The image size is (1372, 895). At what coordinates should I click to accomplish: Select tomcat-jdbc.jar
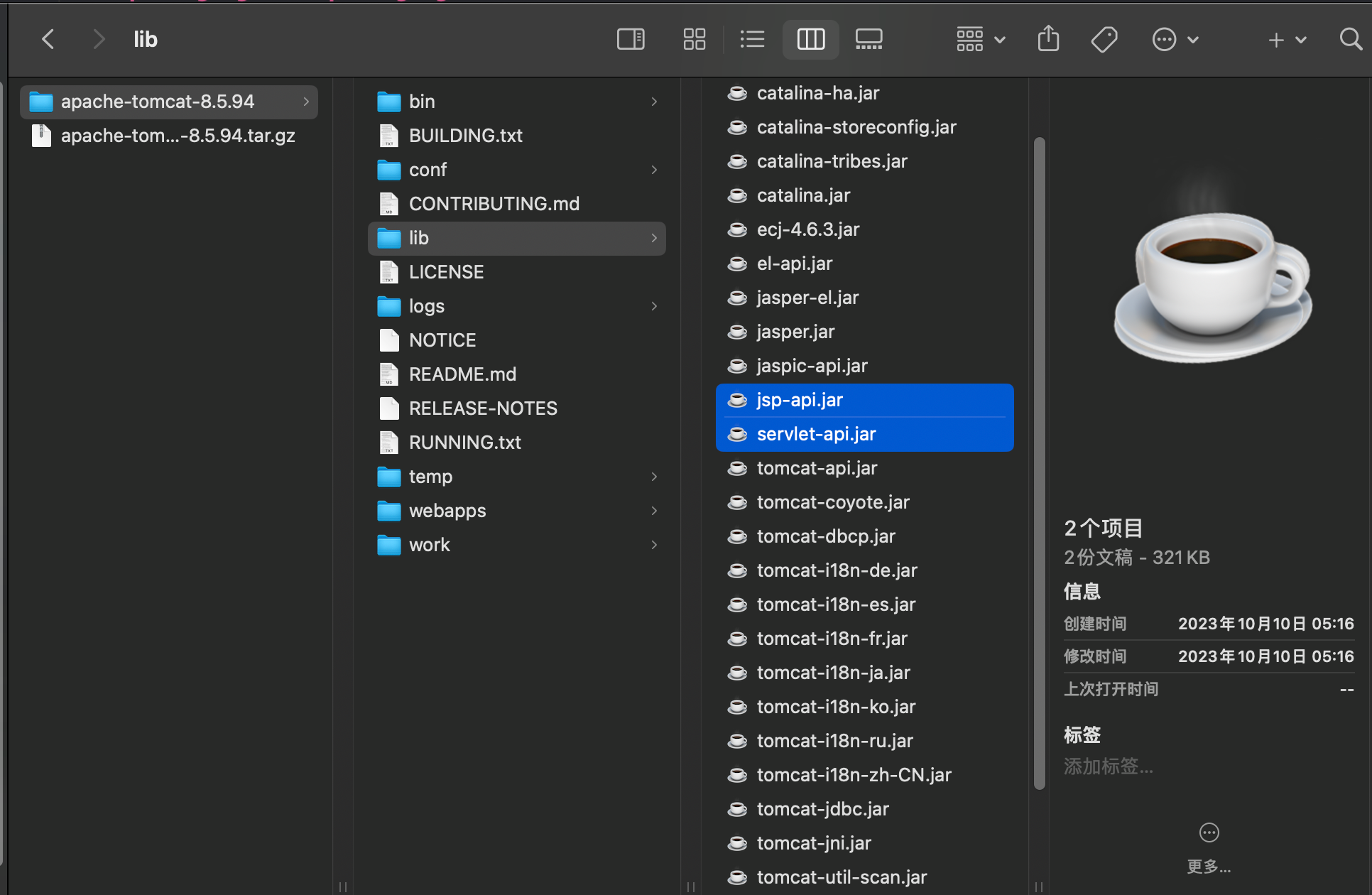[865, 809]
